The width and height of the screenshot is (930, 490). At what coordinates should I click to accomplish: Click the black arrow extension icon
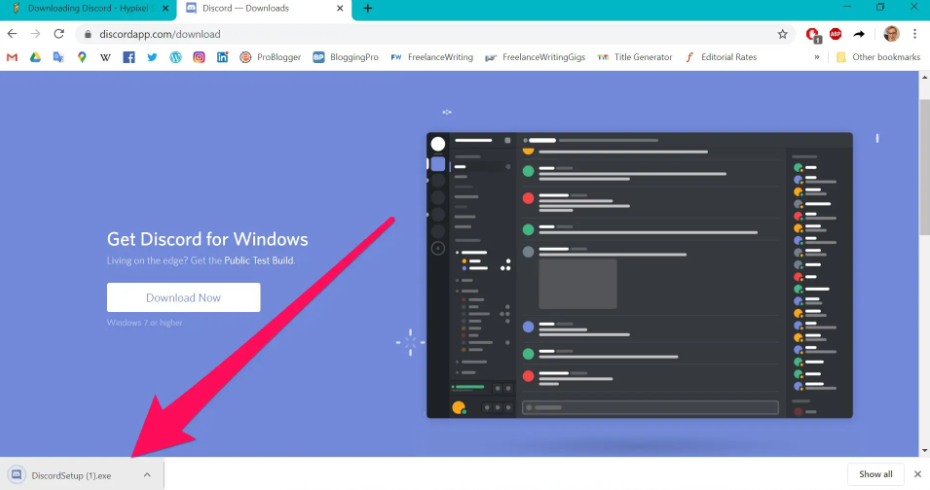click(x=859, y=34)
